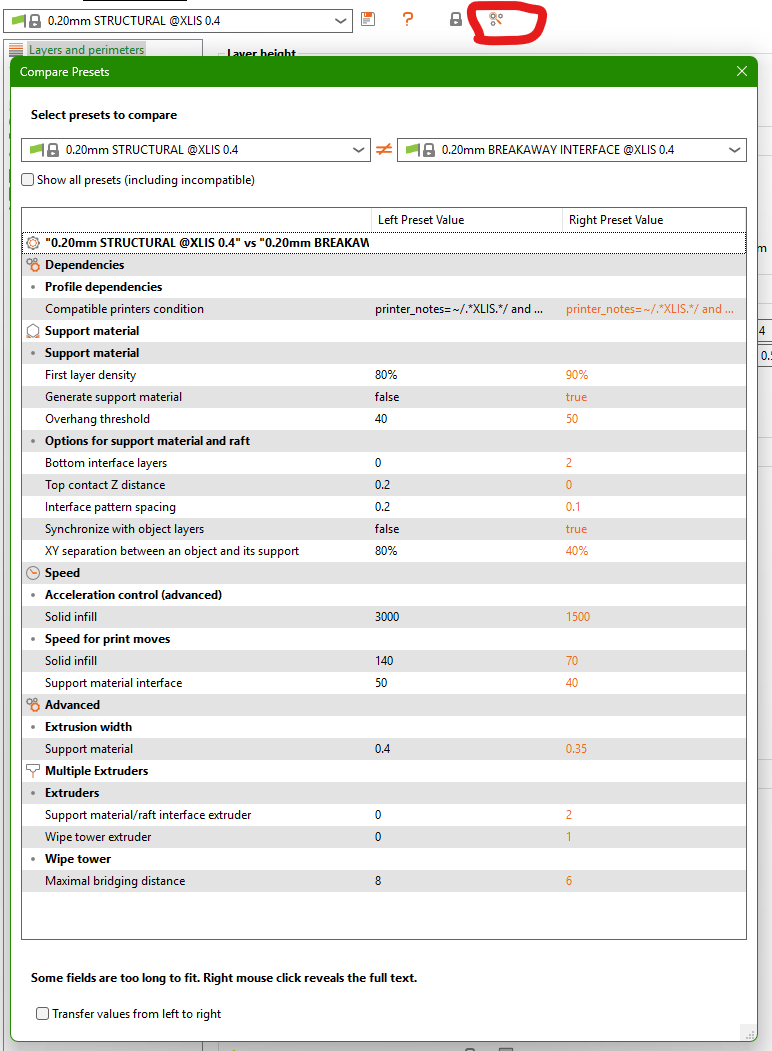Screen dimensions: 772x1051
Task: Select the Extrusion width group row
Action: tap(384, 727)
